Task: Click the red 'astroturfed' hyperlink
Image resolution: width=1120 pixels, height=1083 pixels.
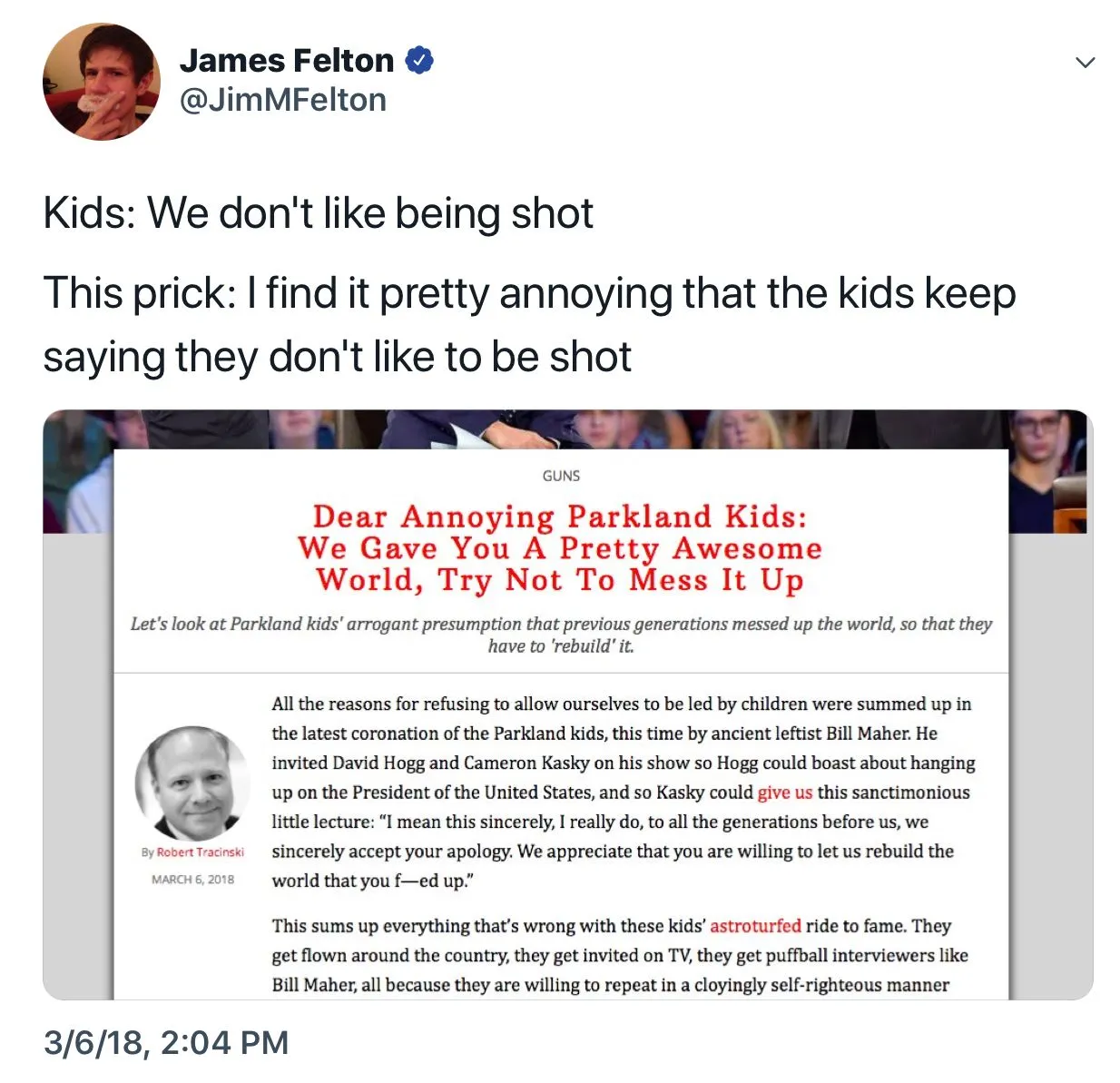Action: click(755, 926)
